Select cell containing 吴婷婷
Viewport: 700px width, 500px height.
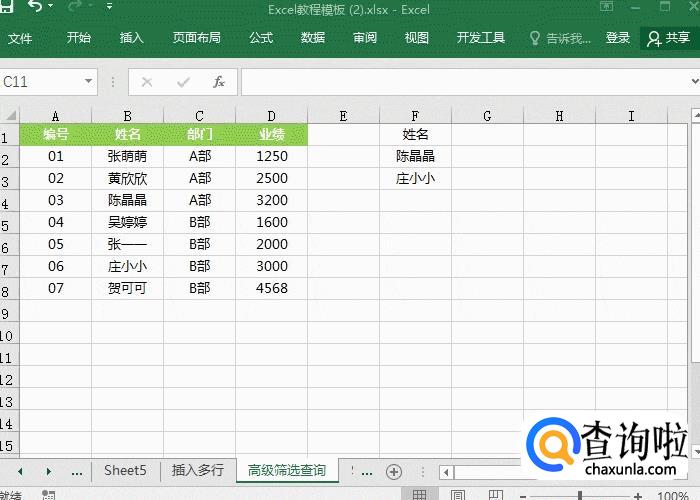tap(127, 222)
